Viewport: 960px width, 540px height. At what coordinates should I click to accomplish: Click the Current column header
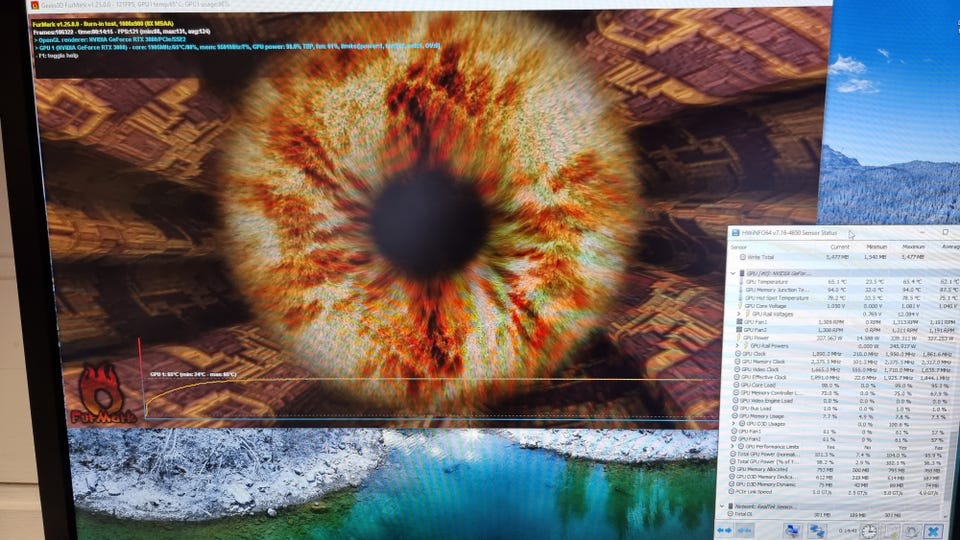click(x=839, y=247)
